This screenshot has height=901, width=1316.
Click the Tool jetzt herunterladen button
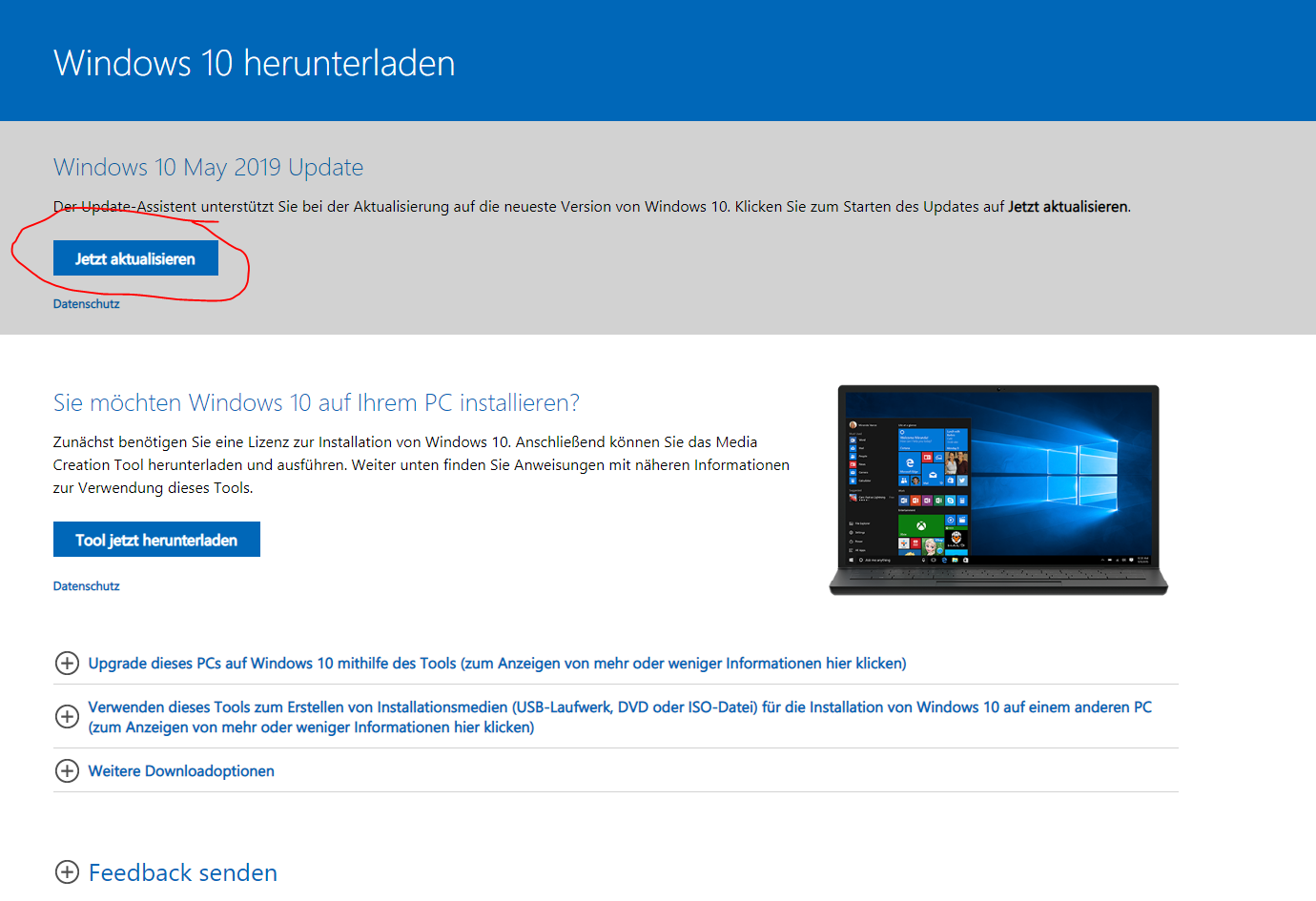click(156, 540)
